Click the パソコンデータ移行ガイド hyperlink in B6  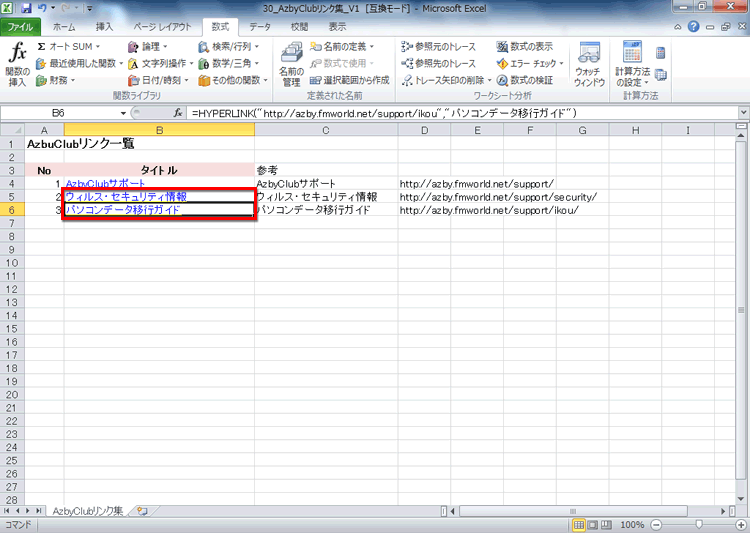pos(123,210)
